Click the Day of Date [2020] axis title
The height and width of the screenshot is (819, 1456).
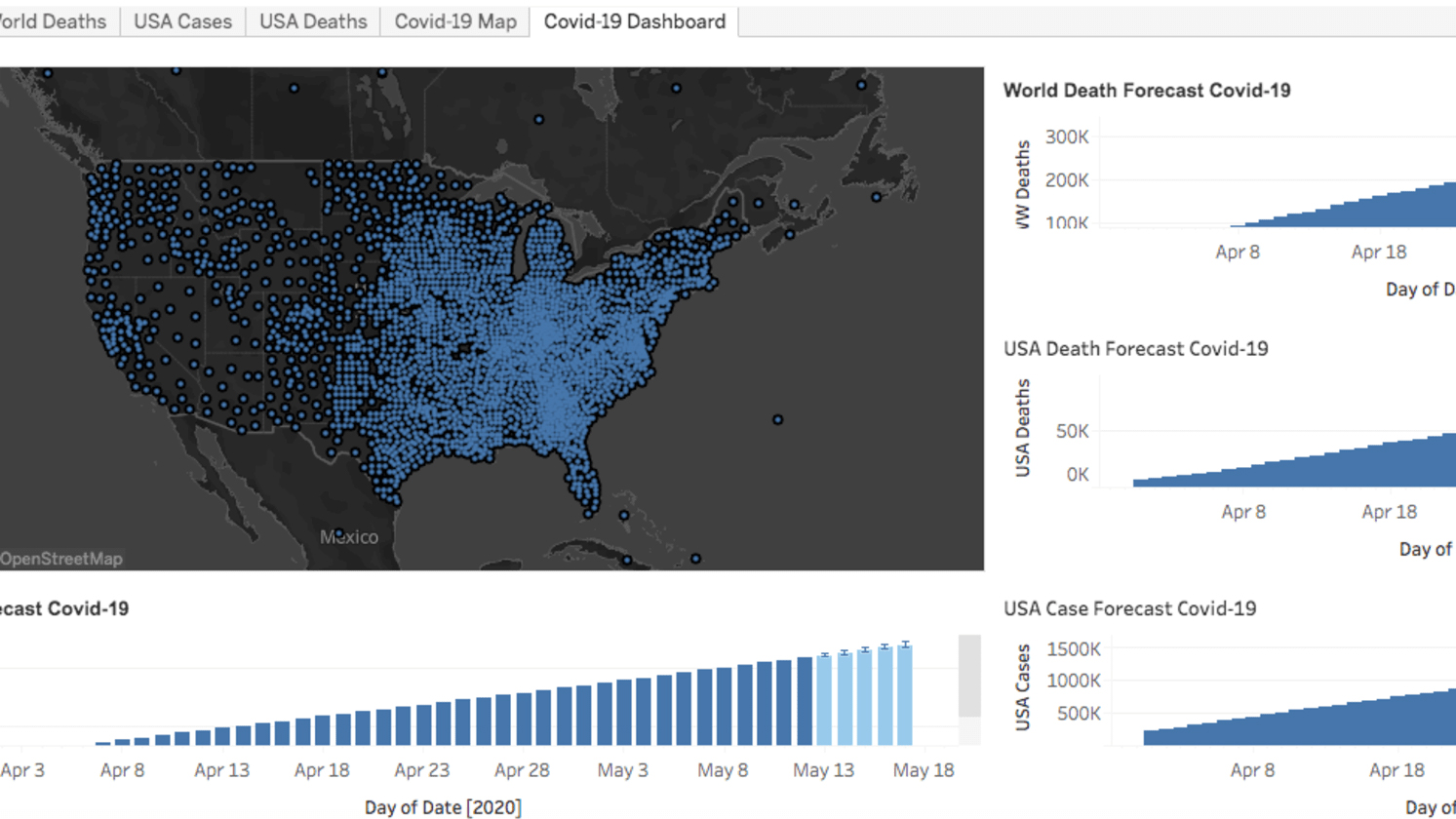[x=443, y=807]
